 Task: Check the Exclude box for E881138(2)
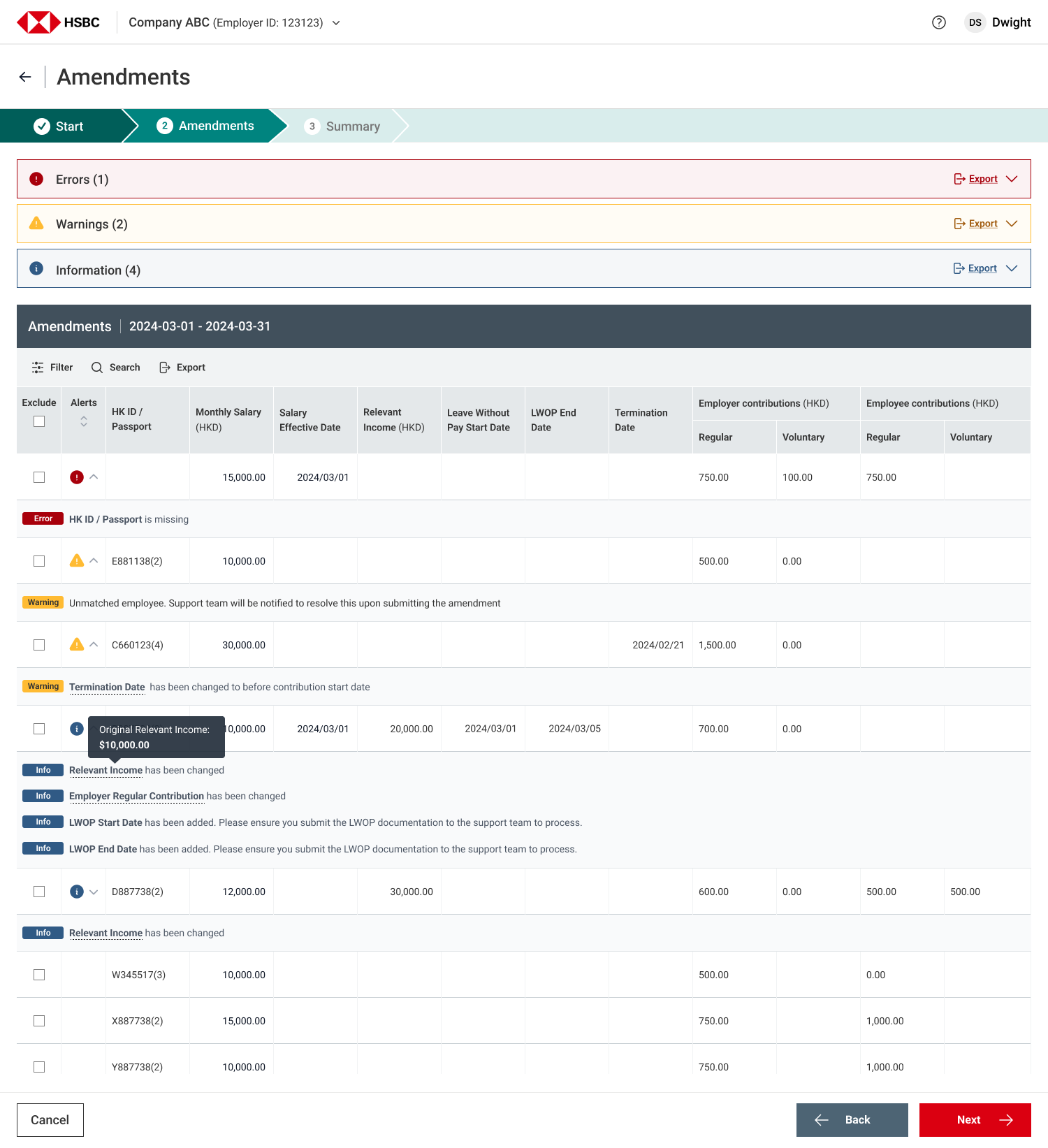(x=39, y=561)
